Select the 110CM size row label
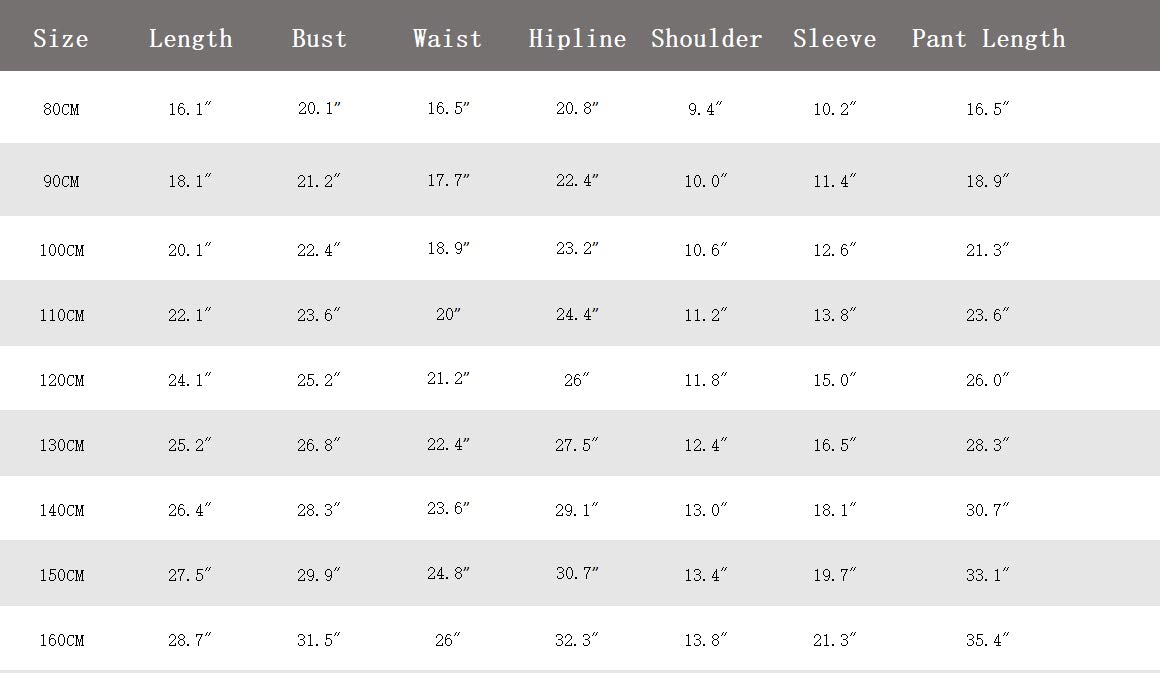 point(61,316)
